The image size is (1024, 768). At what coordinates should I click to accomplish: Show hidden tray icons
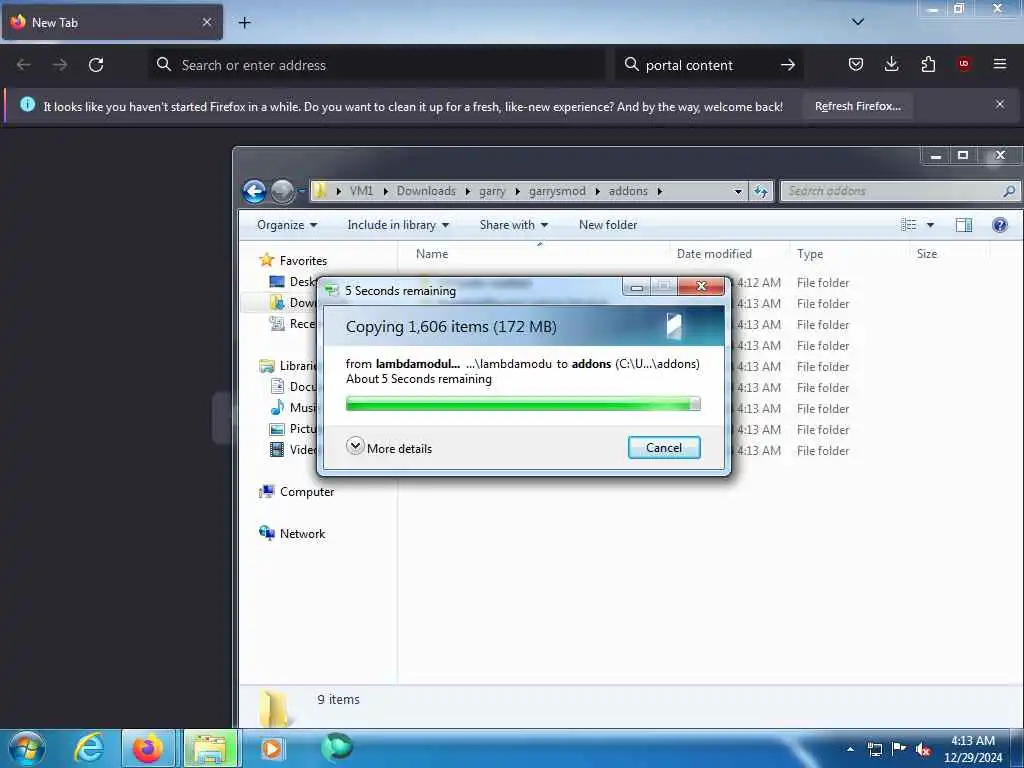850,749
